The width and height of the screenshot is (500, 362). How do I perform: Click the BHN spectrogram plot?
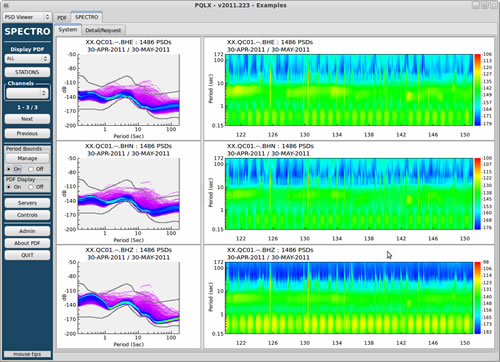pyautogui.click(x=349, y=194)
